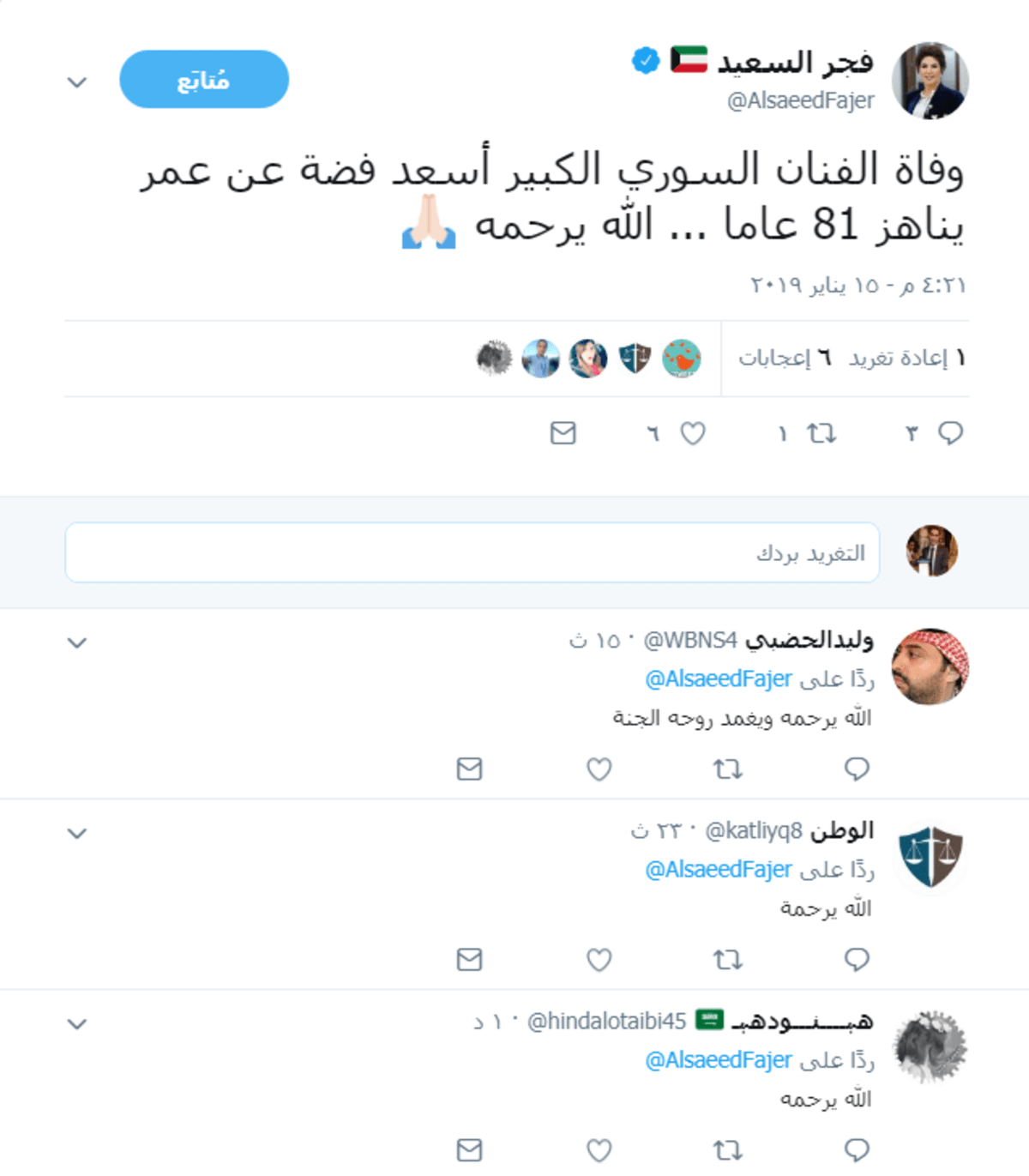Reply to the main tweet via speech bubble

(x=950, y=433)
